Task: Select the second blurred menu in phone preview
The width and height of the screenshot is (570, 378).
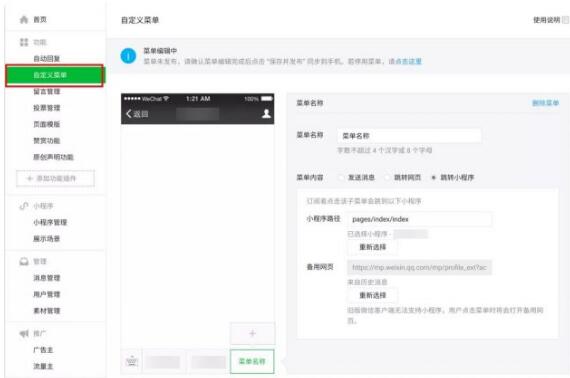Action: pyautogui.click(x=208, y=362)
